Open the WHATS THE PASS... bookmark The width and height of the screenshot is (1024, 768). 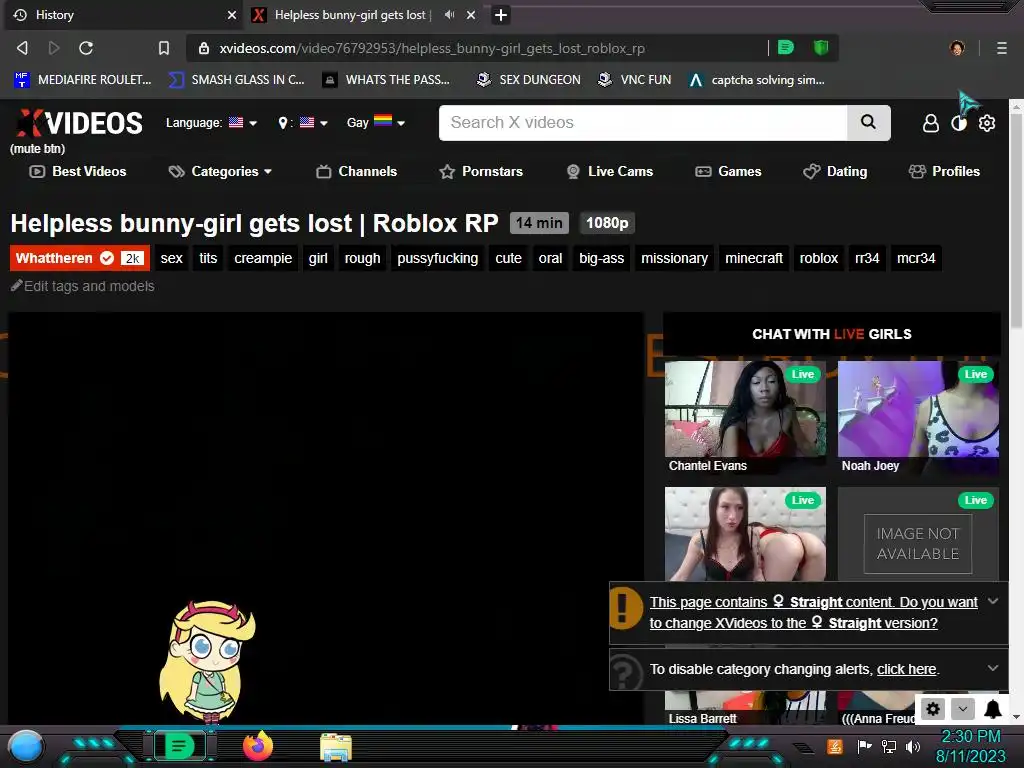click(x=387, y=80)
